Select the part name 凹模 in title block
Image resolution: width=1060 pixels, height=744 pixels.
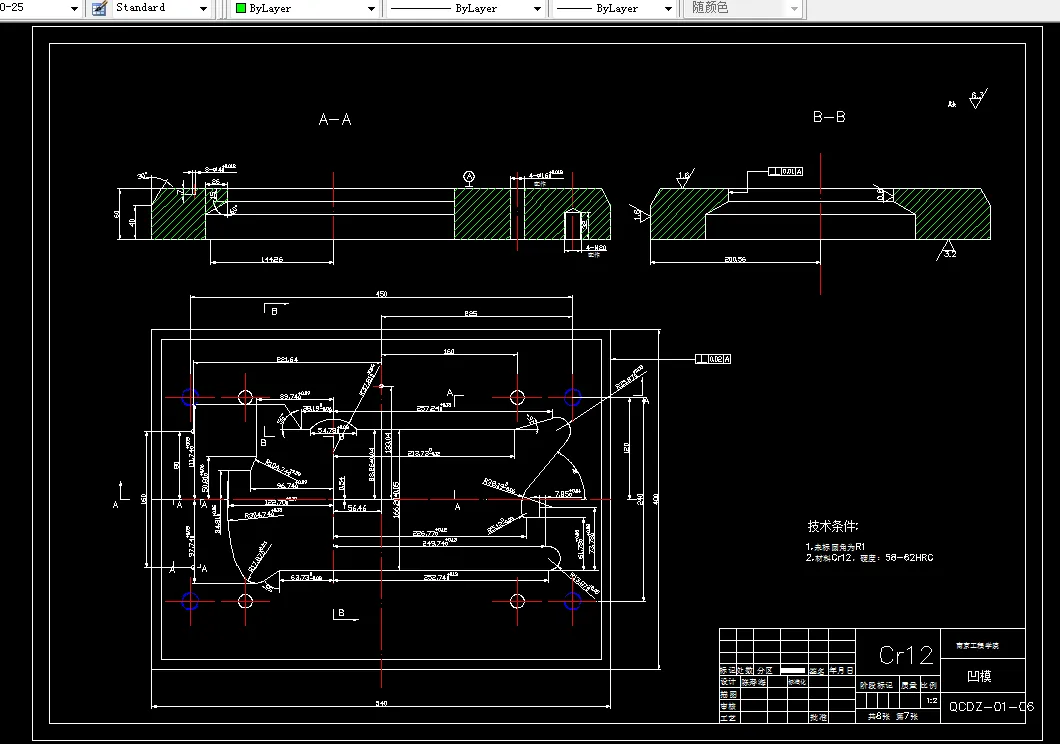pos(979,676)
